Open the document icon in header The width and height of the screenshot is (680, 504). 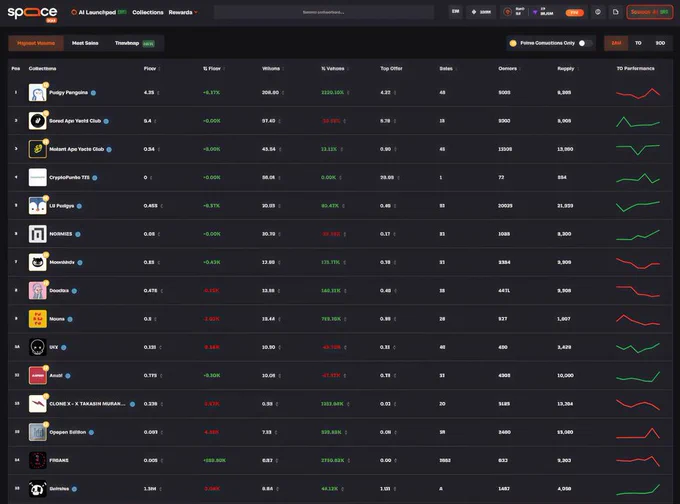[615, 12]
